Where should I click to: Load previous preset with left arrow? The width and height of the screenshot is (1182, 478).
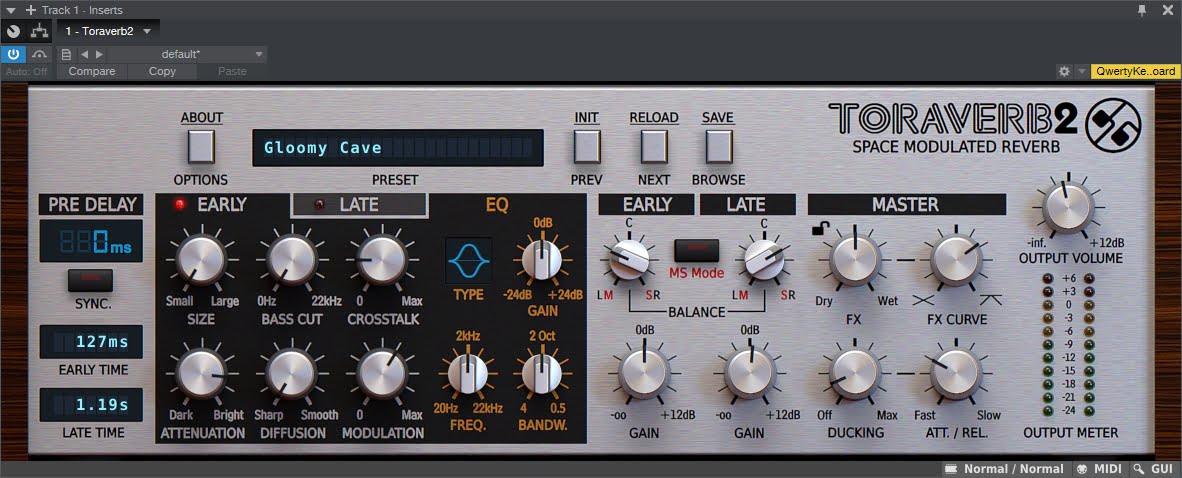coord(84,54)
